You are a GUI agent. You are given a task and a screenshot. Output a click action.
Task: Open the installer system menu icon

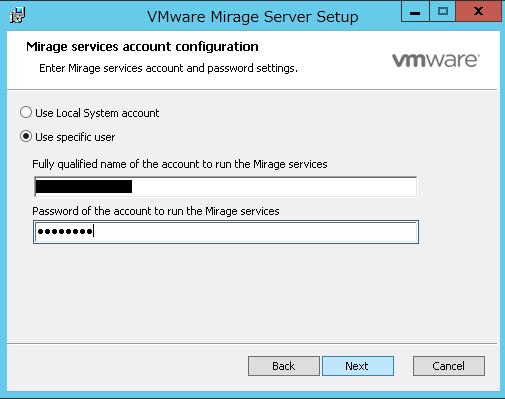click(x=17, y=15)
